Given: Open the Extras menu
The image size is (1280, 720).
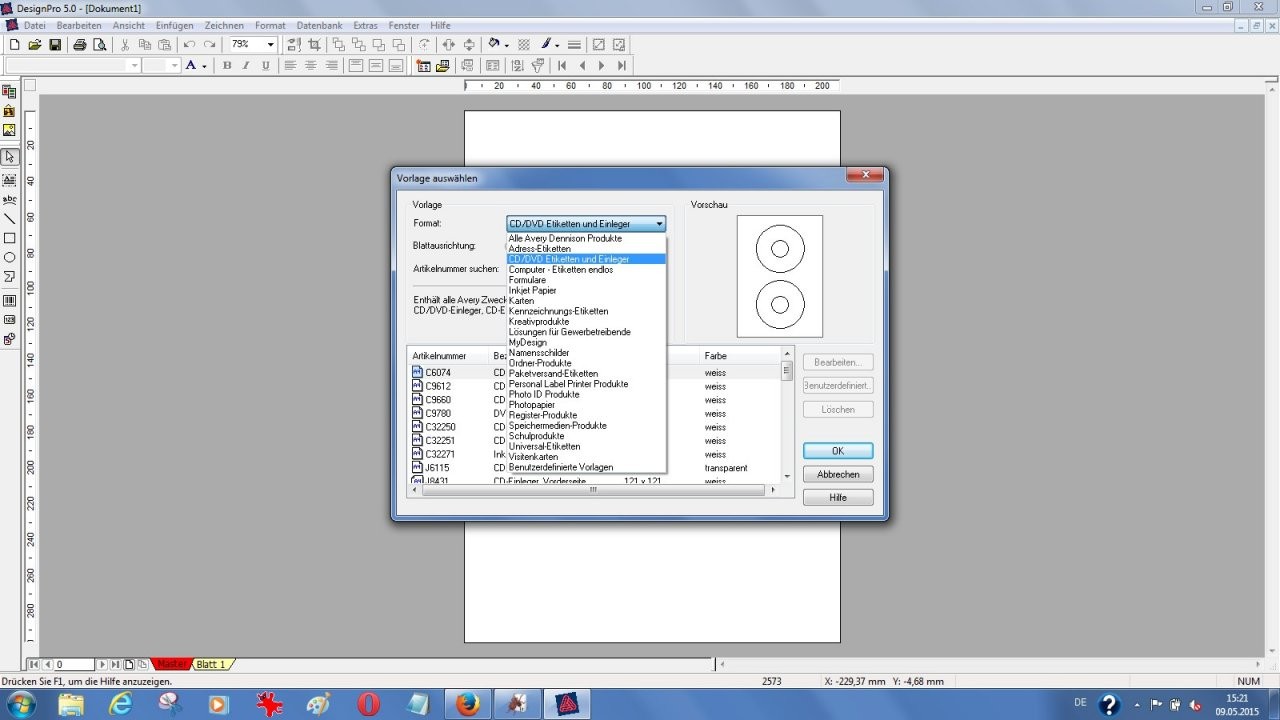Looking at the screenshot, I should pyautogui.click(x=366, y=25).
